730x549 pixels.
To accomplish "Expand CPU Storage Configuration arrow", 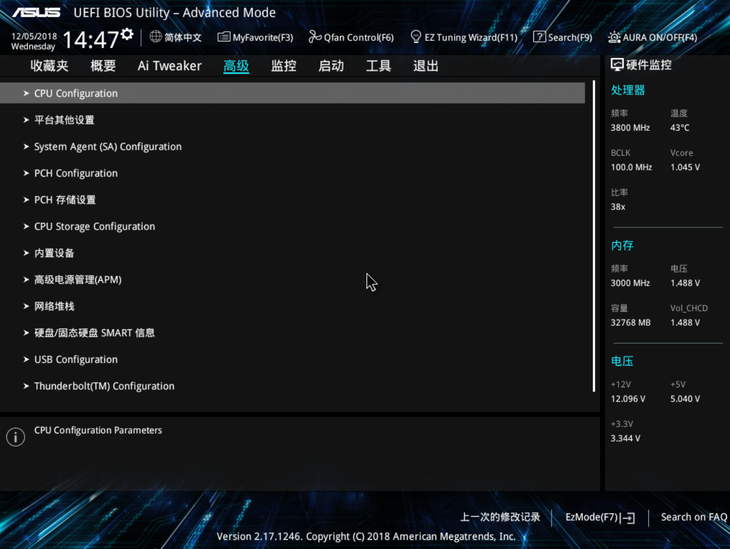I will 26,226.
